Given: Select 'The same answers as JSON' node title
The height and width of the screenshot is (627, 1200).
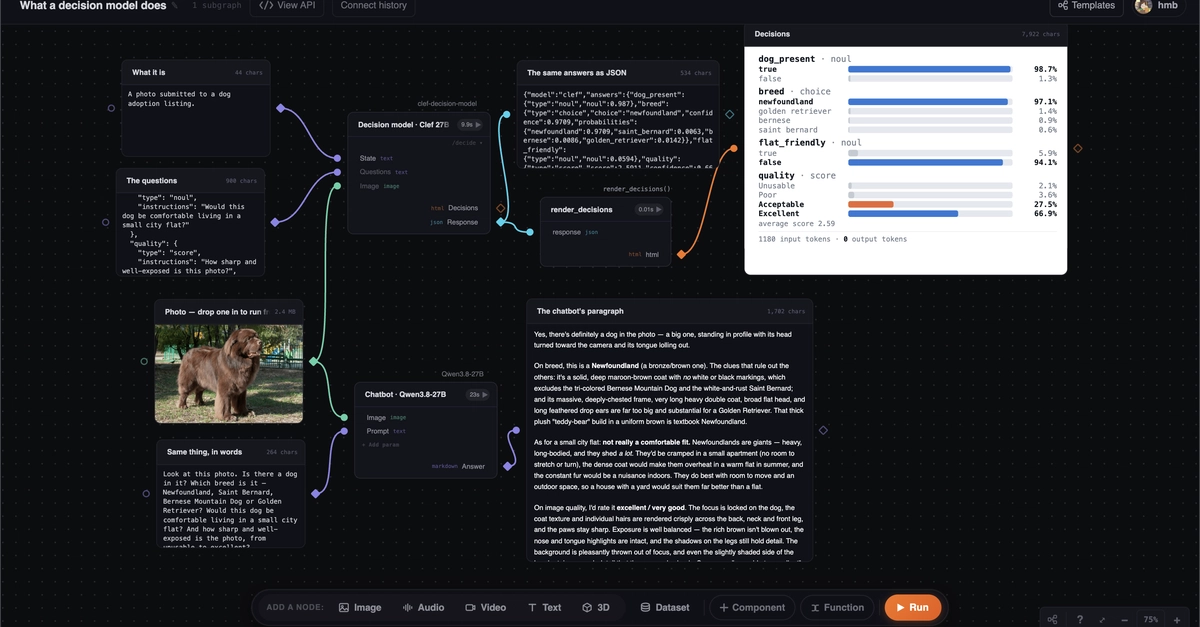Looking at the screenshot, I should coord(577,73).
